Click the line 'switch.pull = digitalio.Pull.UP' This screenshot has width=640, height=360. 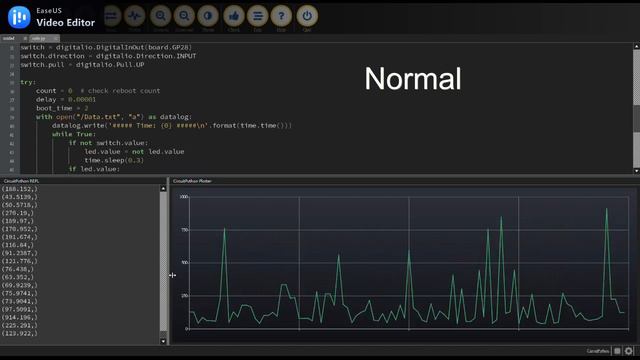pos(82,64)
